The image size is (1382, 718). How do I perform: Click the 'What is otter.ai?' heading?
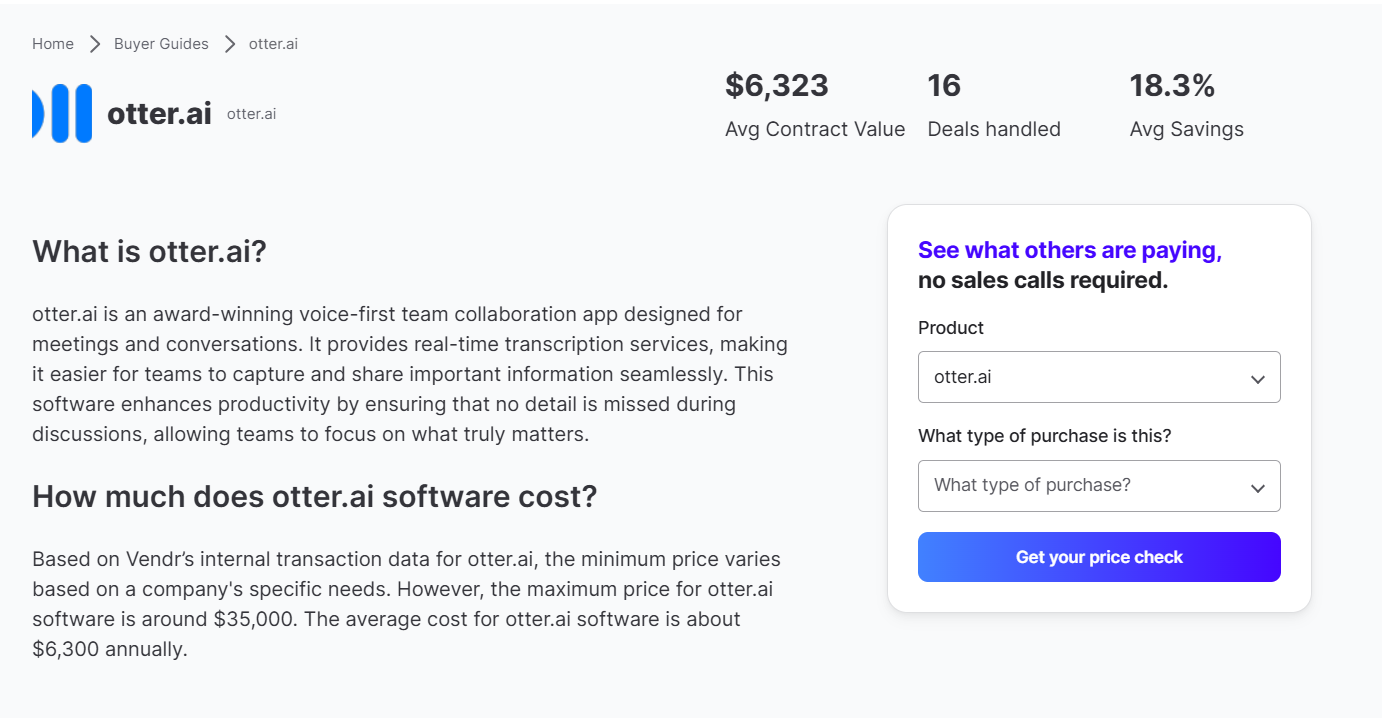click(x=149, y=251)
